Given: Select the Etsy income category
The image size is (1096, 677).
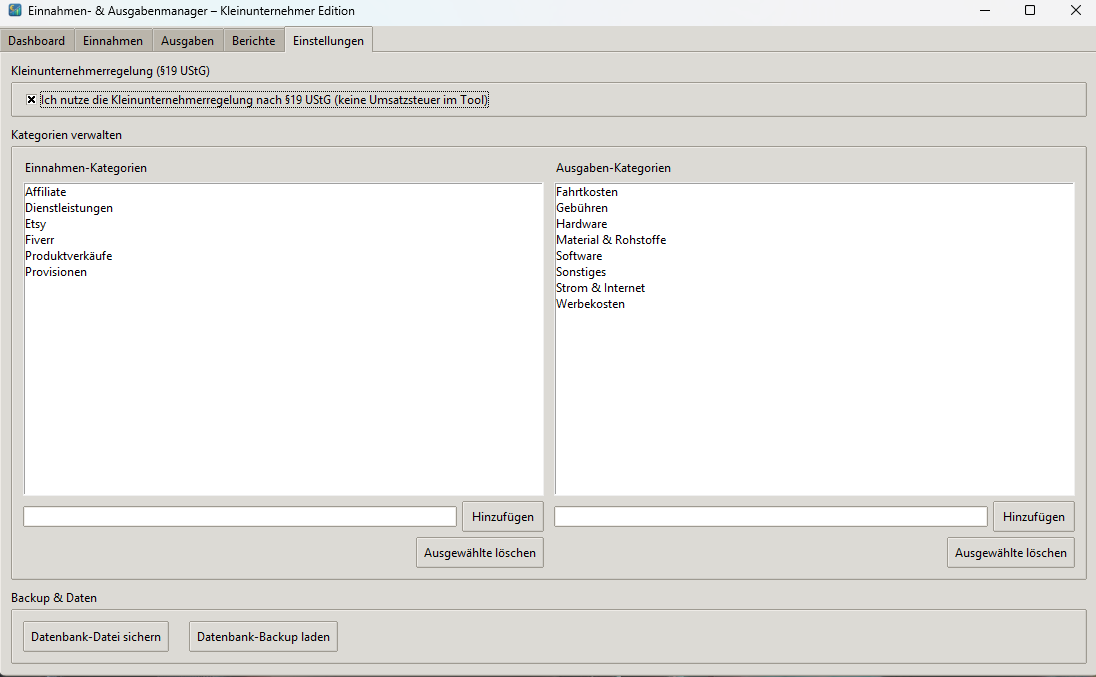Looking at the screenshot, I should (35, 224).
